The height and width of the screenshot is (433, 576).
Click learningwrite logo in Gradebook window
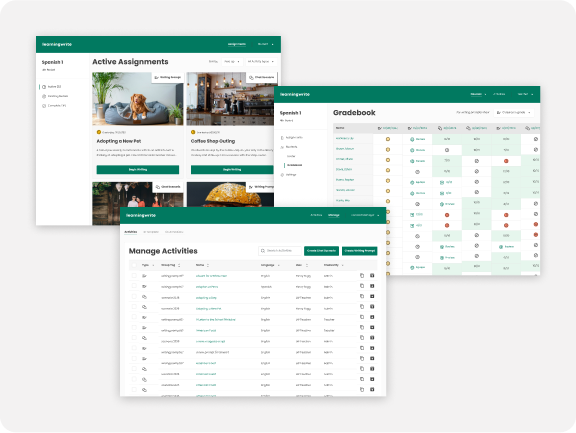(x=295, y=94)
